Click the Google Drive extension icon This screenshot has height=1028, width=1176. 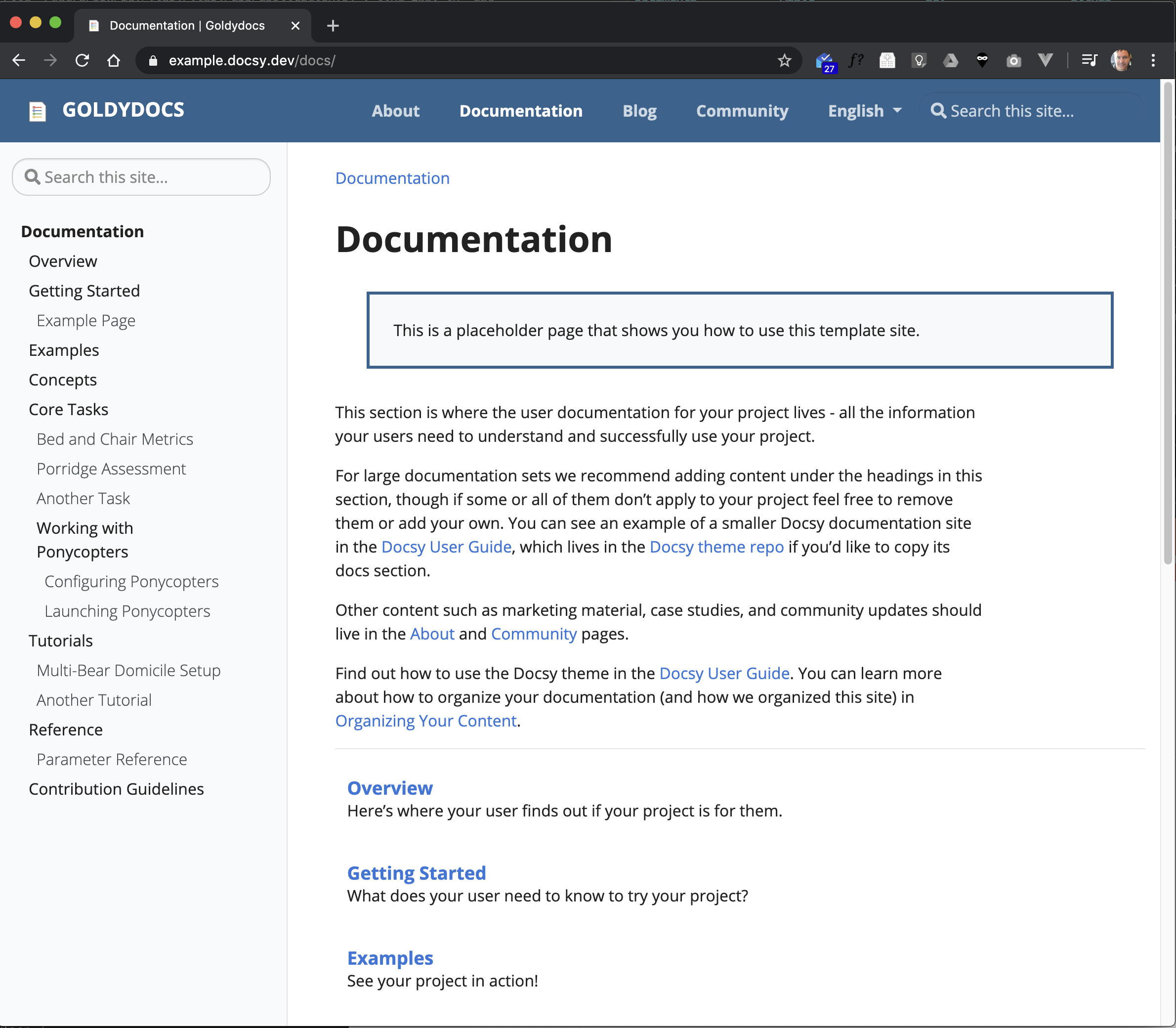[951, 60]
